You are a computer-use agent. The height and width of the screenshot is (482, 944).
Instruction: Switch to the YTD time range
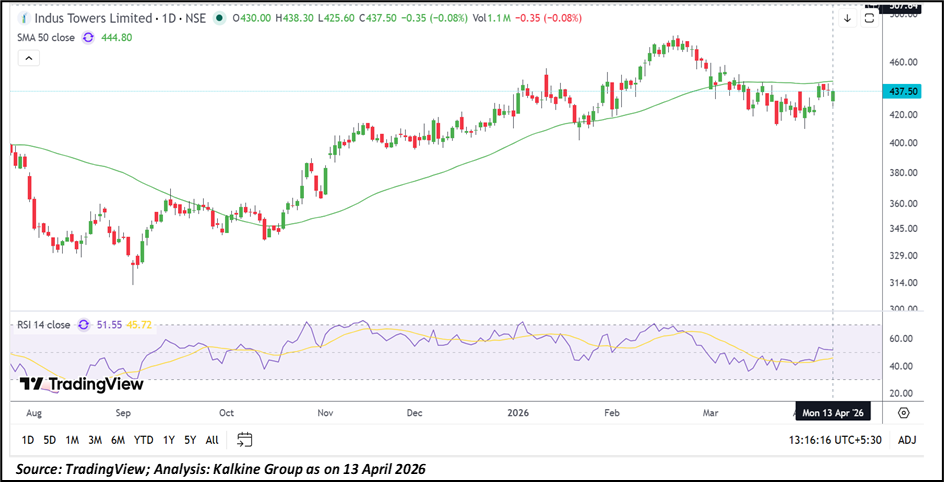click(x=143, y=440)
